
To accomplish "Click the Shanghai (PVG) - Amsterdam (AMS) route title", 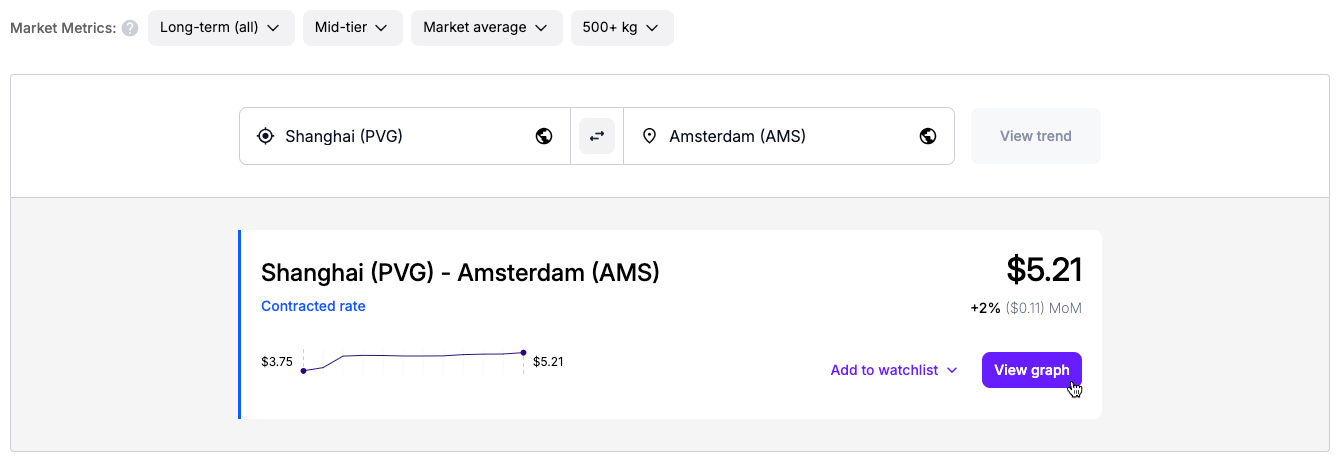I will point(460,272).
